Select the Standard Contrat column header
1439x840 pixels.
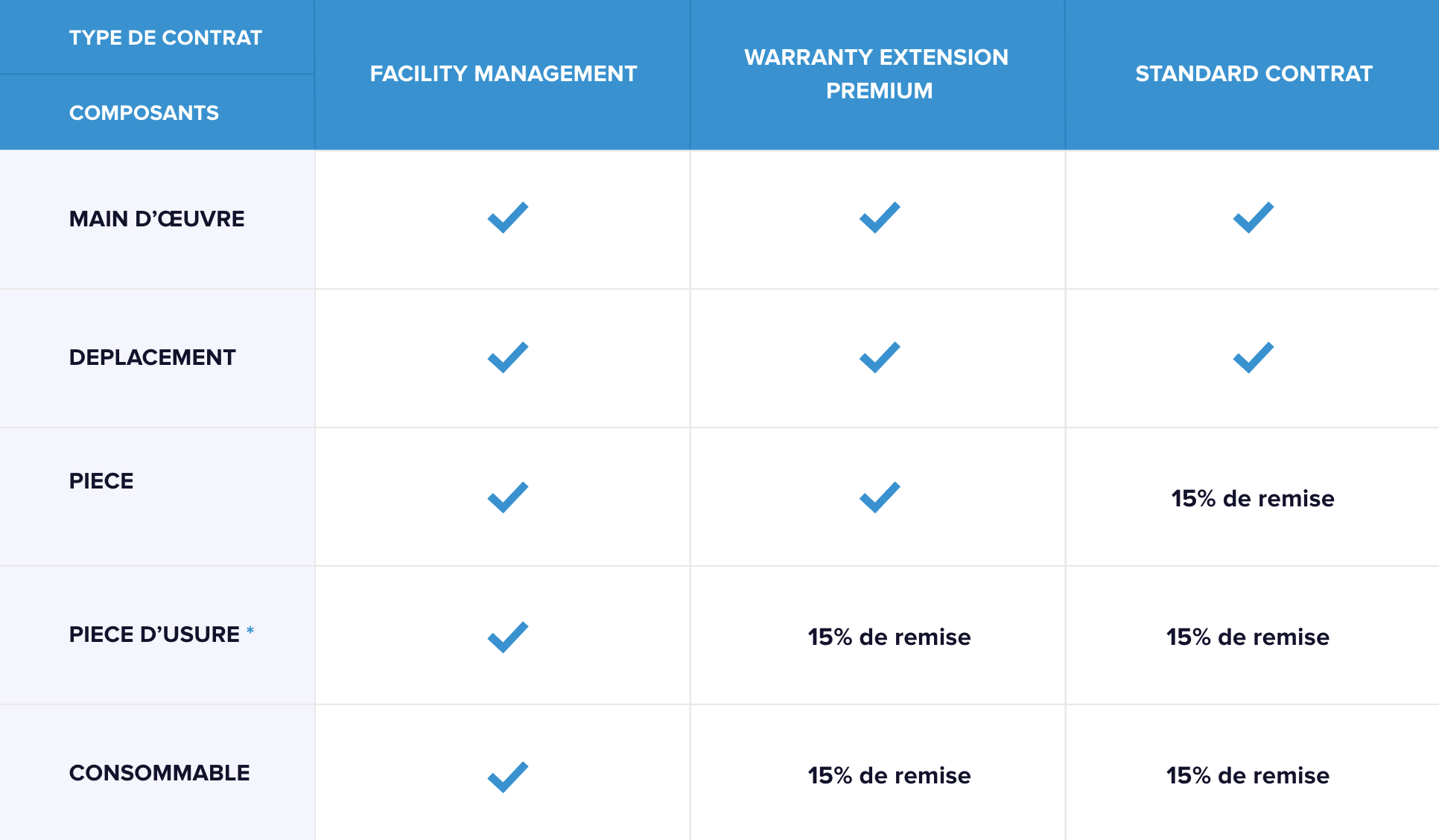[x=1254, y=74]
